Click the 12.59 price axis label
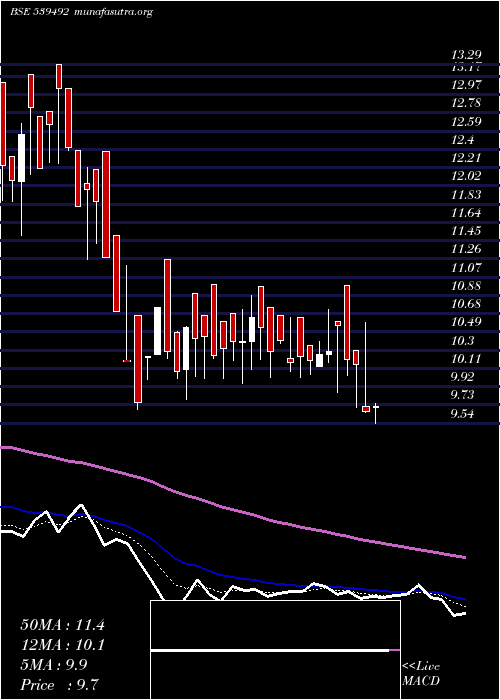The image size is (500, 700). 466,121
